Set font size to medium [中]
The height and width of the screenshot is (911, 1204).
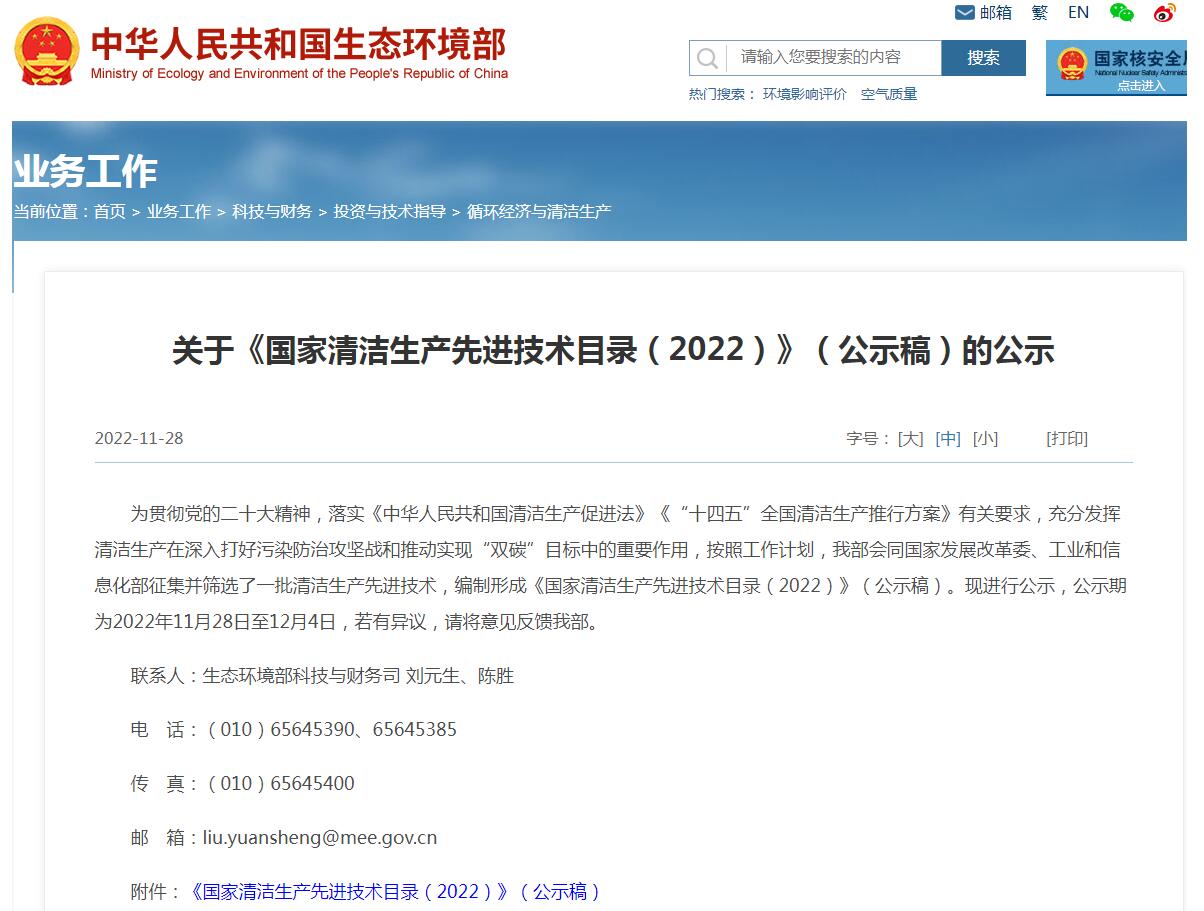click(948, 439)
